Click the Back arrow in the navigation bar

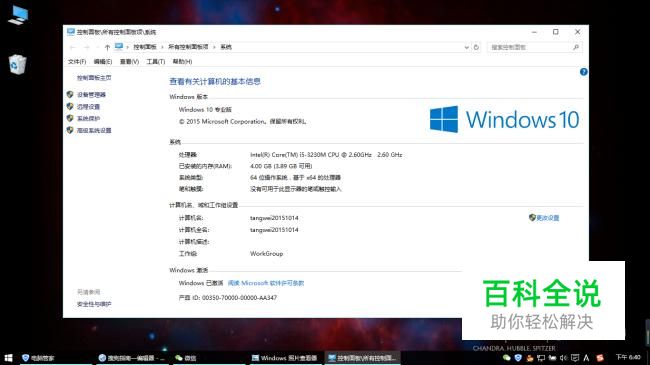tap(73, 47)
